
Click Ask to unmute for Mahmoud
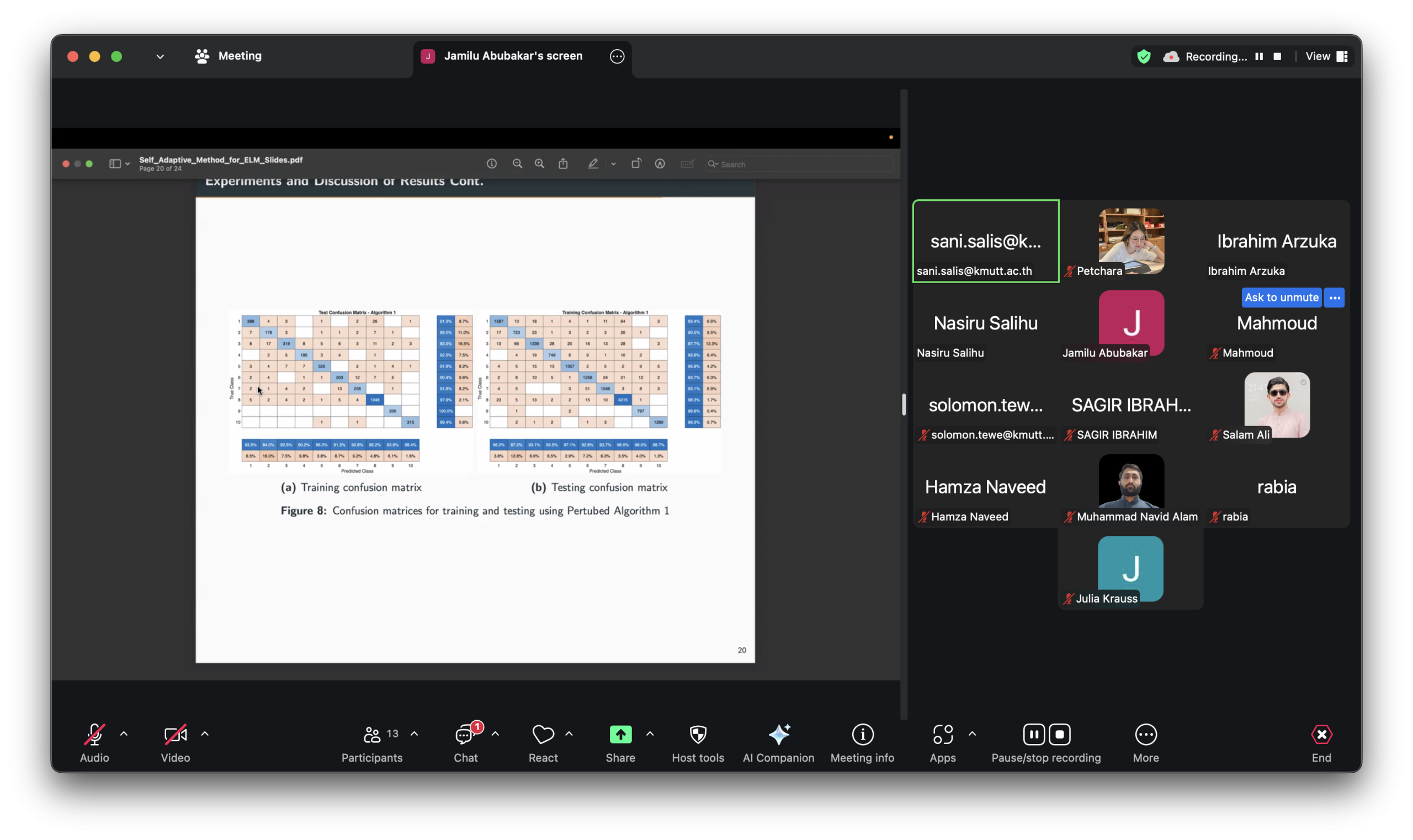pyautogui.click(x=1281, y=297)
